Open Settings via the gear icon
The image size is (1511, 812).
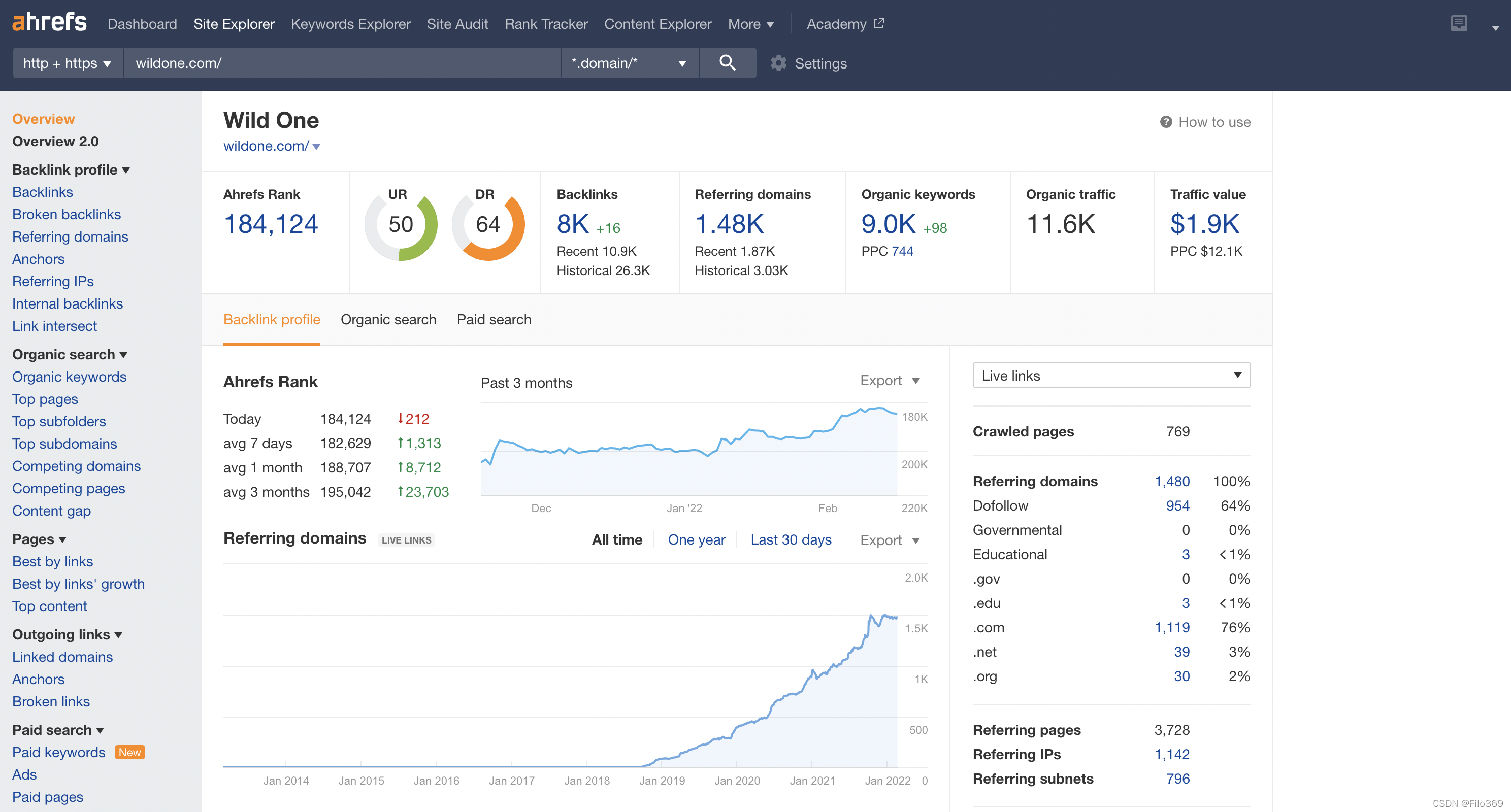pos(778,63)
